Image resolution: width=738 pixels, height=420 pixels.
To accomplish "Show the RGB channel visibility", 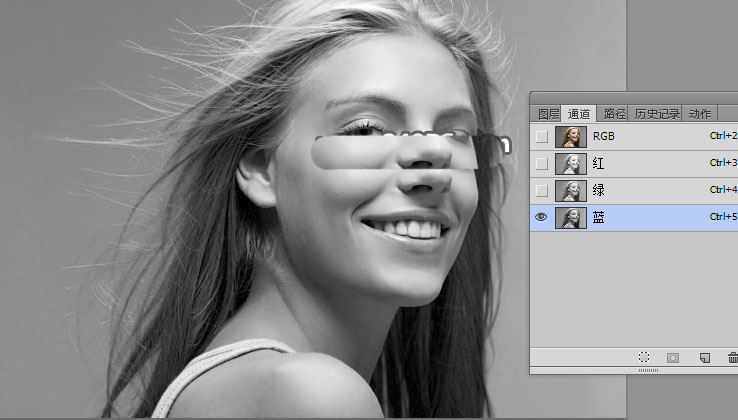I will click(542, 137).
